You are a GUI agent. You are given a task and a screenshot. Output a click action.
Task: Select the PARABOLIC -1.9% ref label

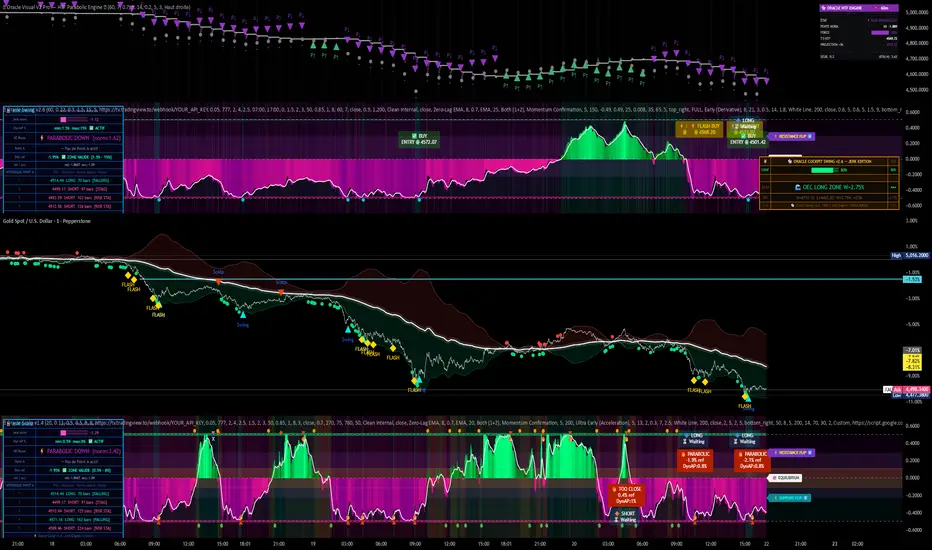tap(695, 460)
